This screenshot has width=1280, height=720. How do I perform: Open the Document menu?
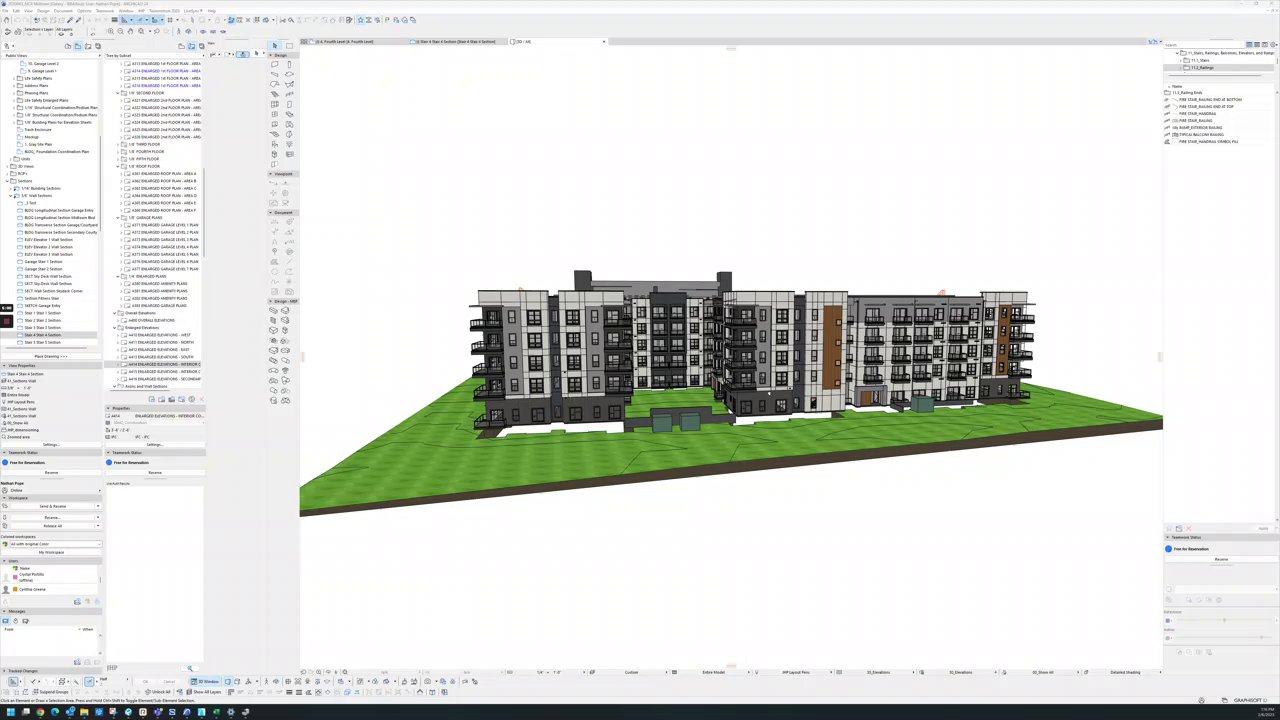click(63, 11)
